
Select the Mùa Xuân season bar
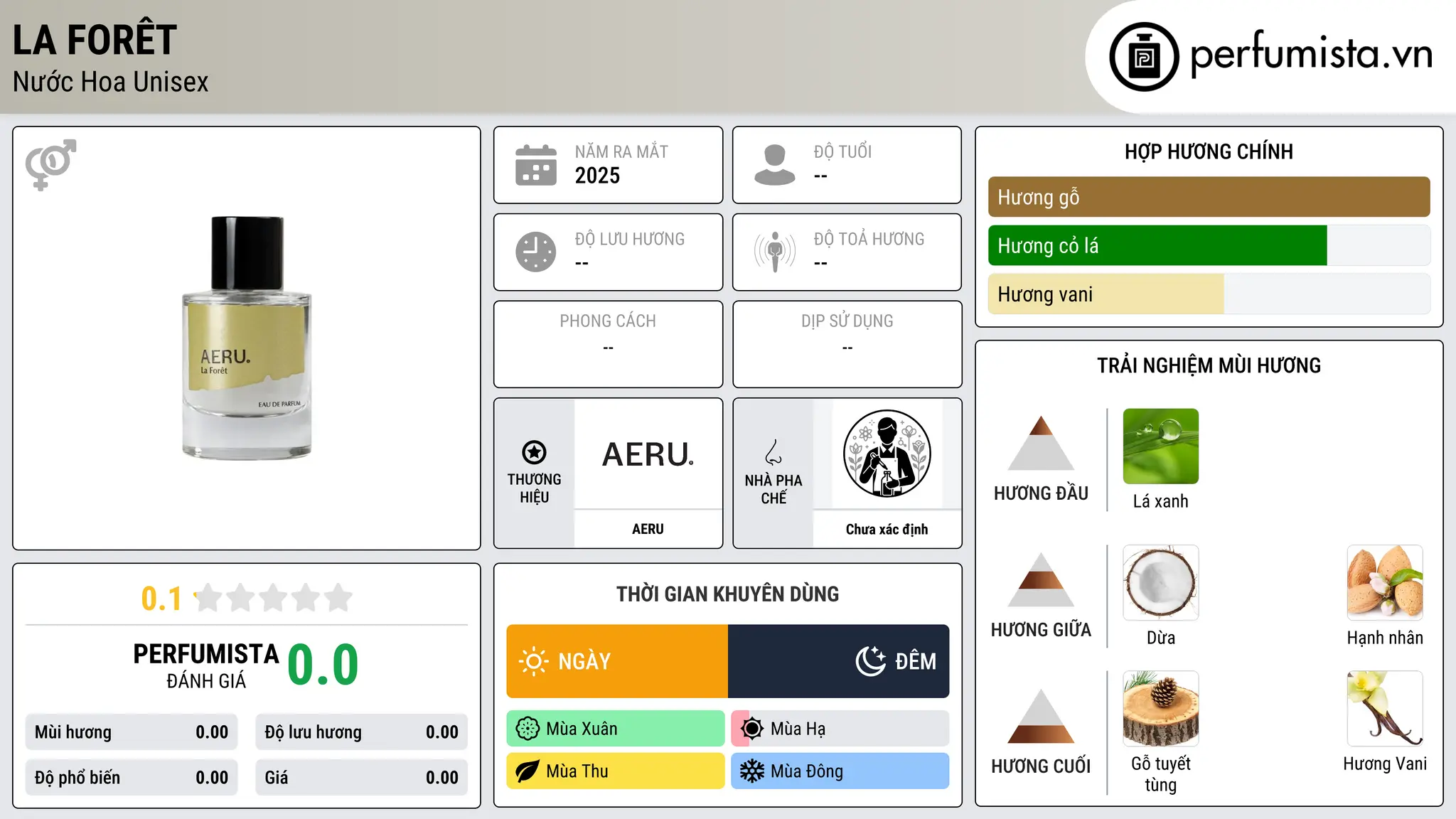[x=616, y=729]
